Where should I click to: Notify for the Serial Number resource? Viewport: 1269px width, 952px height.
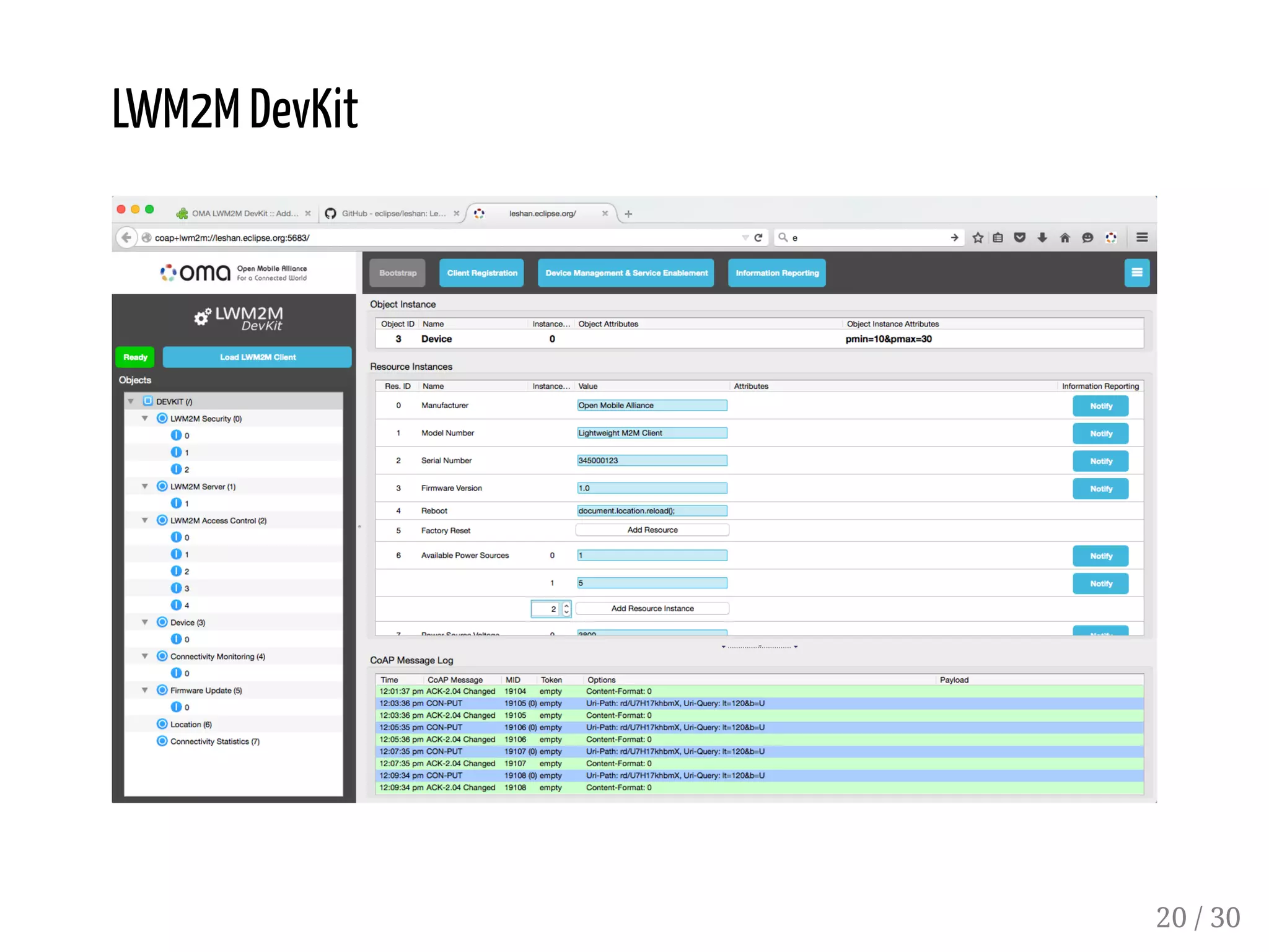click(x=1100, y=461)
